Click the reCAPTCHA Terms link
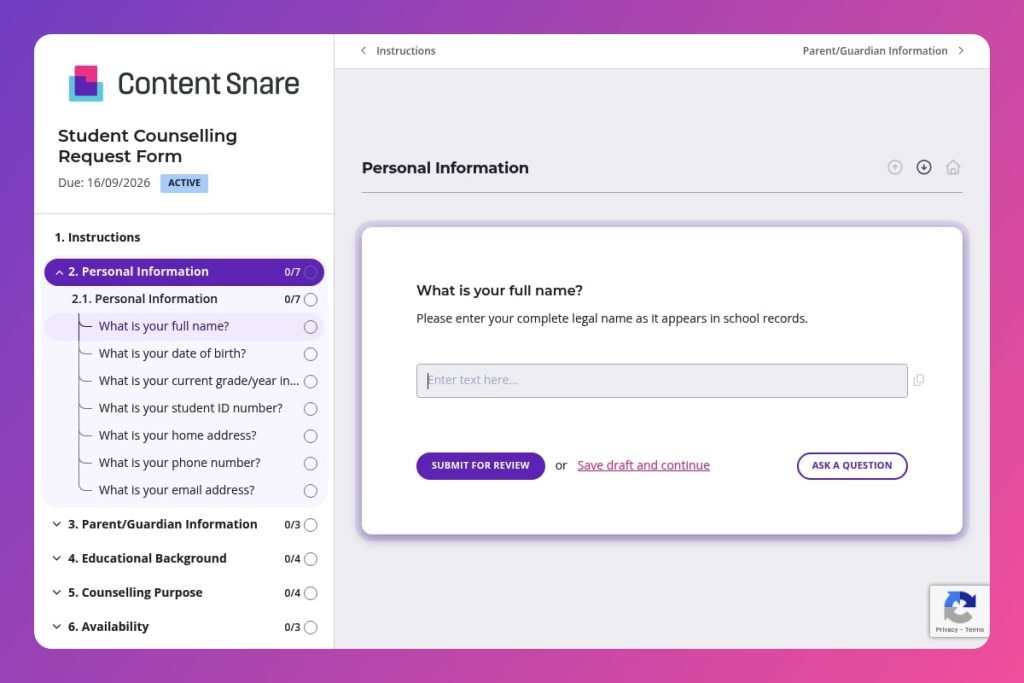 coord(974,629)
